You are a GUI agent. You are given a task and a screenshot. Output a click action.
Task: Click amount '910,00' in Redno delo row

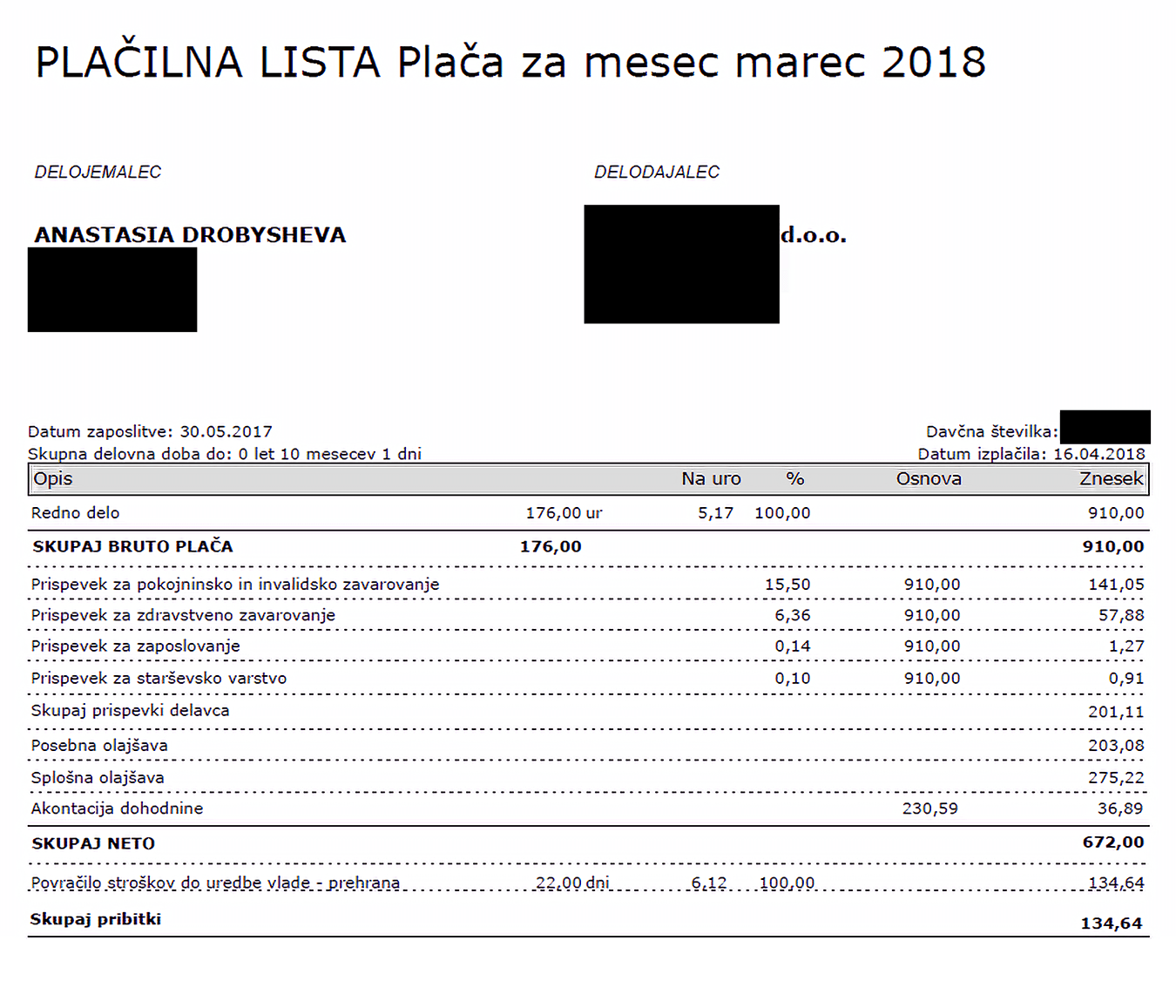(x=1116, y=513)
